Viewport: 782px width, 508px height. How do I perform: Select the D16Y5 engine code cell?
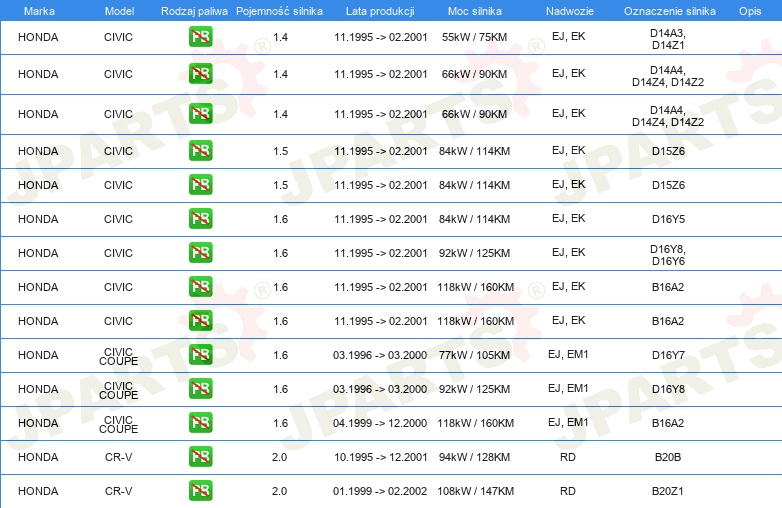[668, 219]
